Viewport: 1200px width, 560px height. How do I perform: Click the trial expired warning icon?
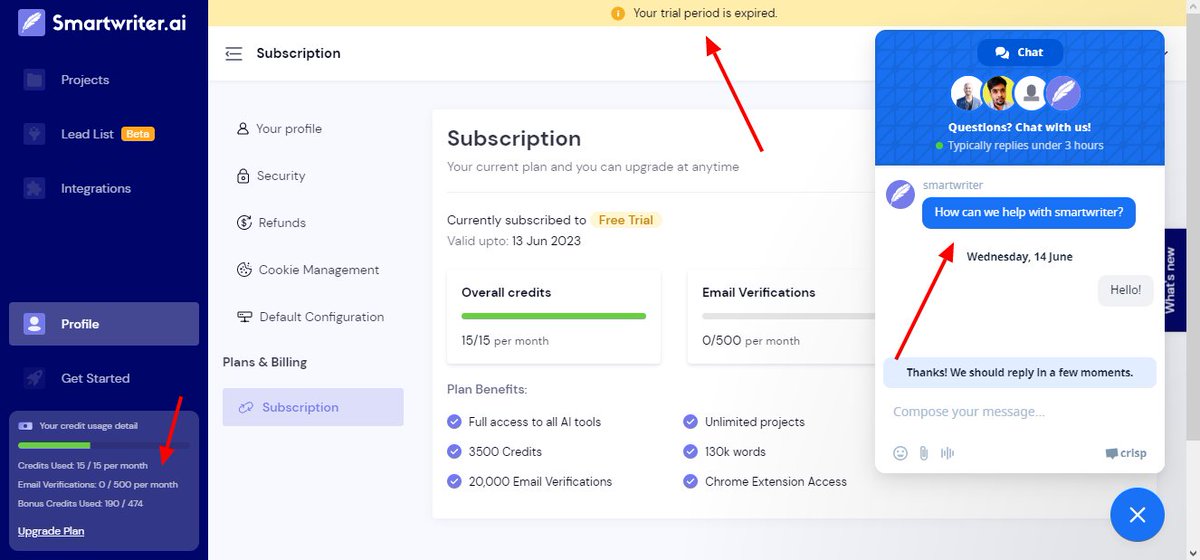(x=618, y=13)
